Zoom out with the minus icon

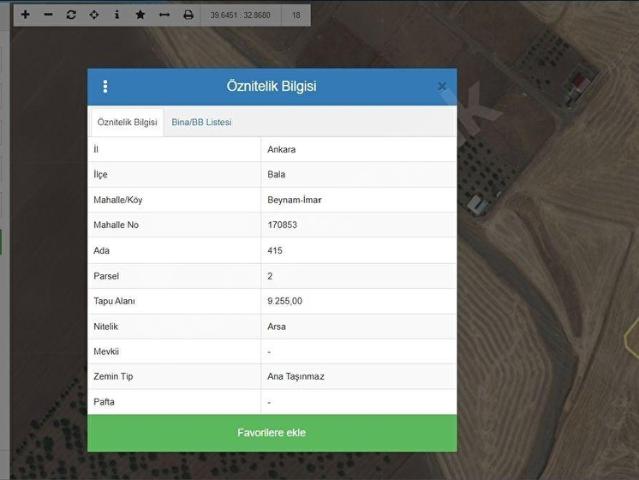click(x=48, y=15)
